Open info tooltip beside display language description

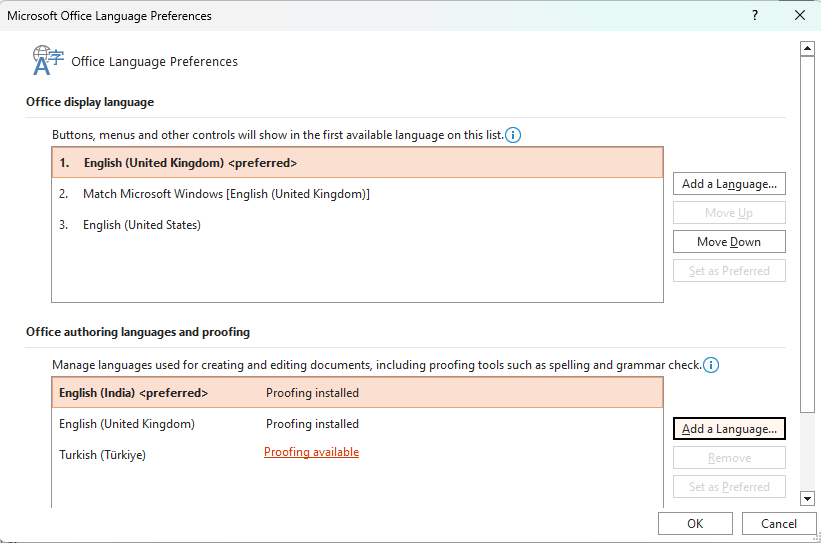pyautogui.click(x=513, y=135)
